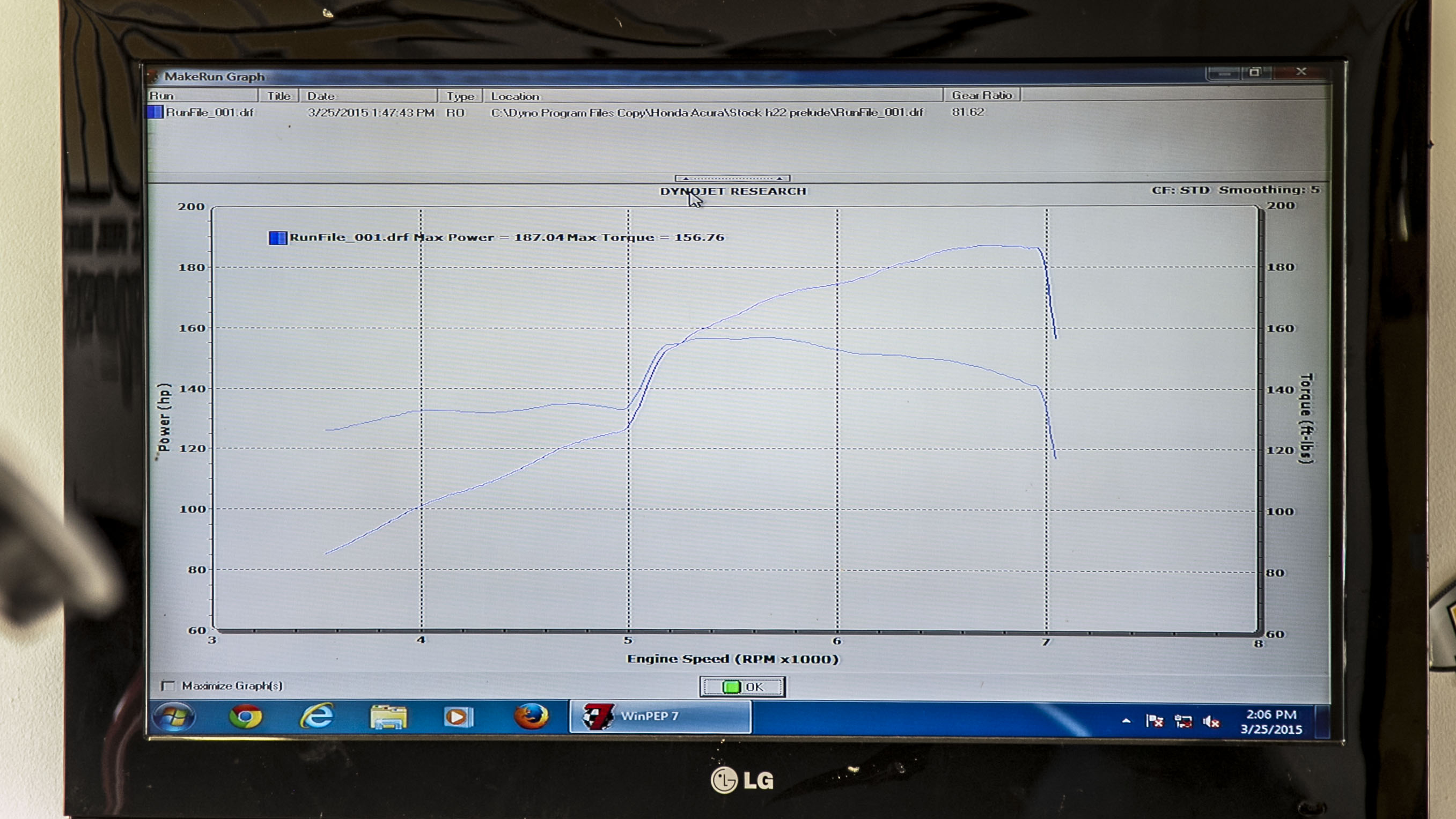Launch Internet Explorer from the taskbar
The image size is (1456, 819).
[317, 717]
